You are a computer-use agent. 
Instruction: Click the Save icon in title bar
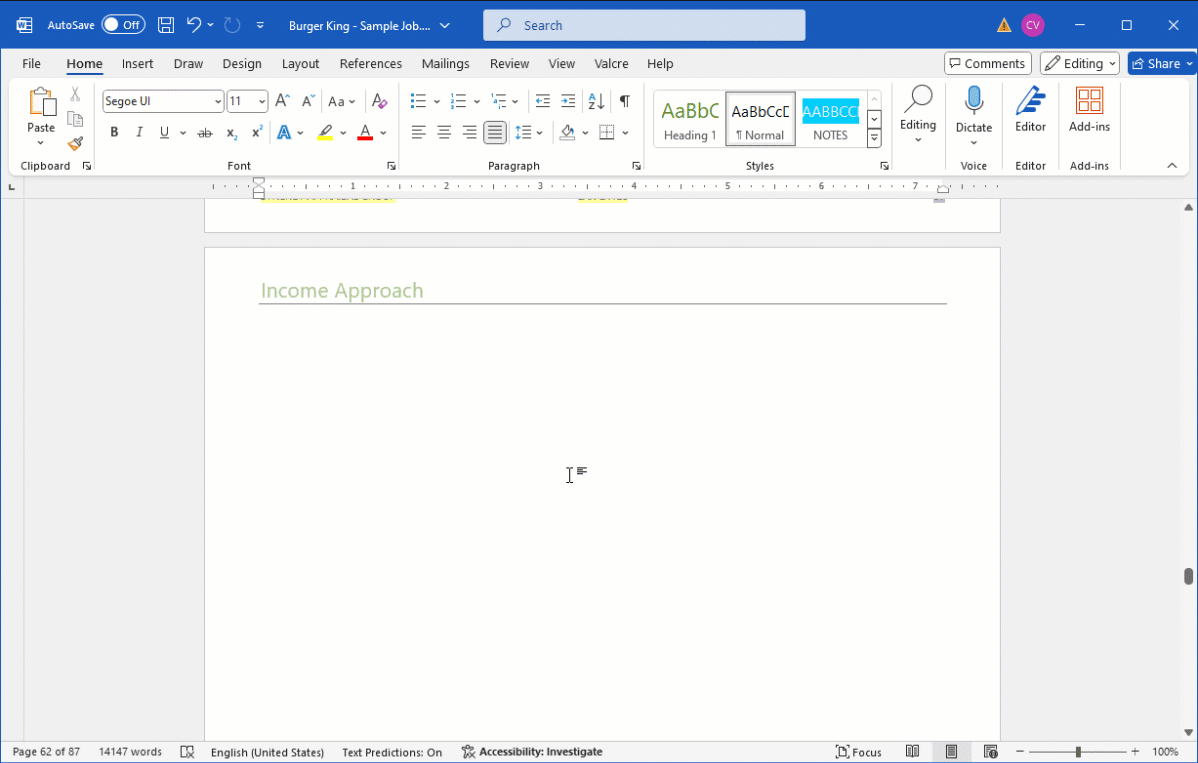[166, 25]
